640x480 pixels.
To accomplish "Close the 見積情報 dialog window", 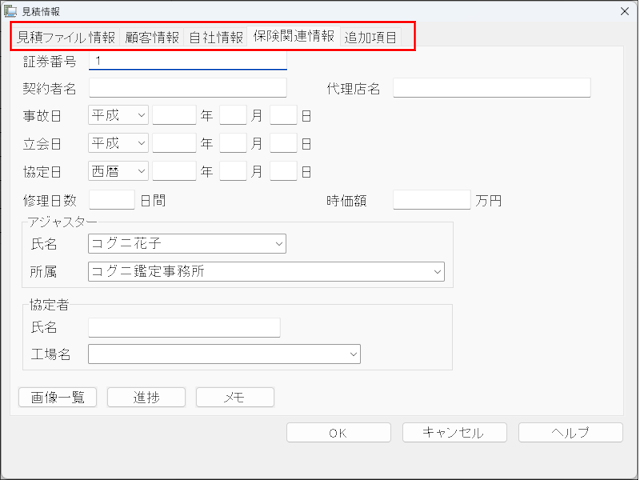I will pos(624,10).
